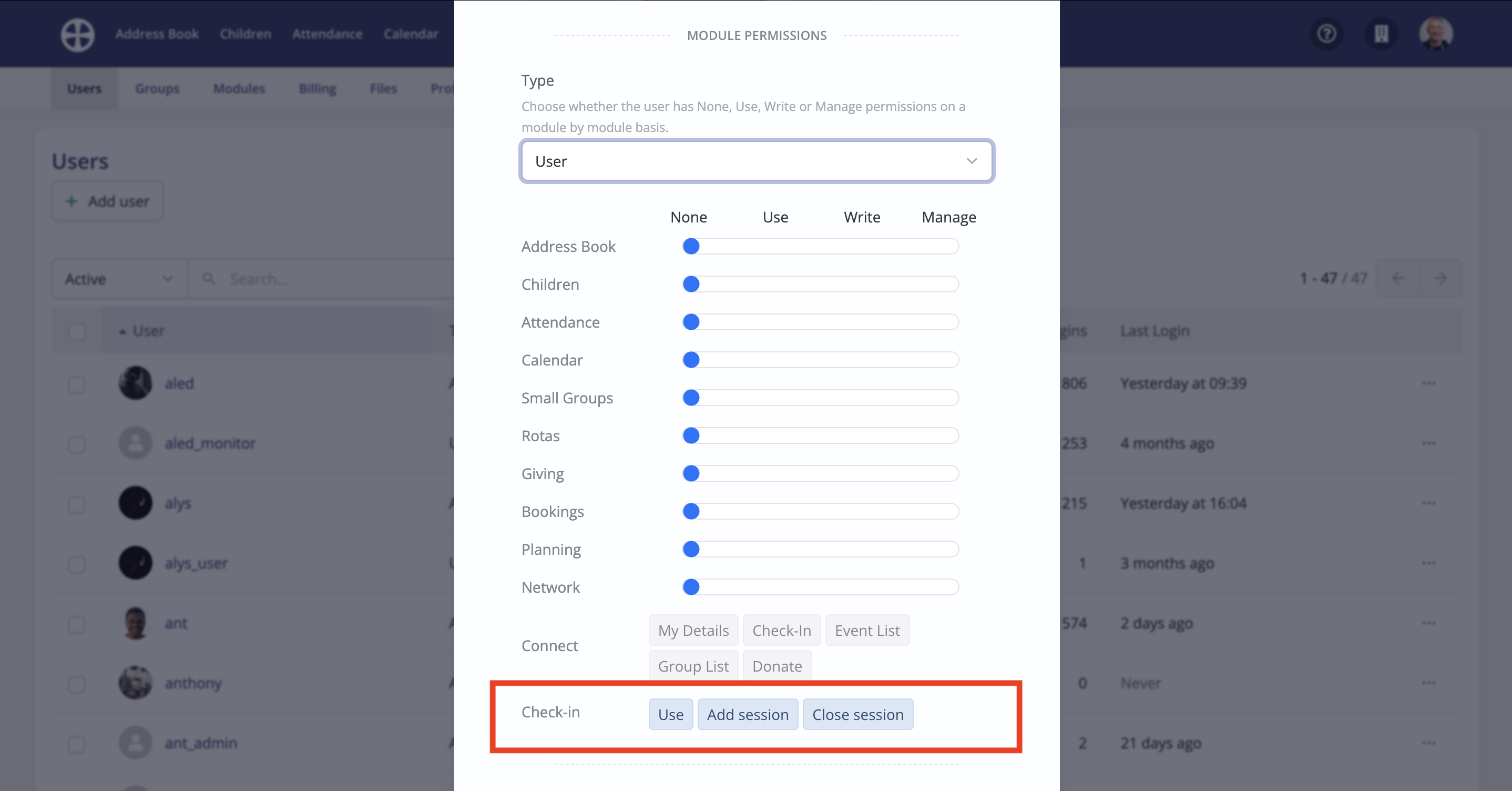Click aled_monitor's placeholder avatar
The width and height of the screenshot is (1512, 791).
pos(136,443)
